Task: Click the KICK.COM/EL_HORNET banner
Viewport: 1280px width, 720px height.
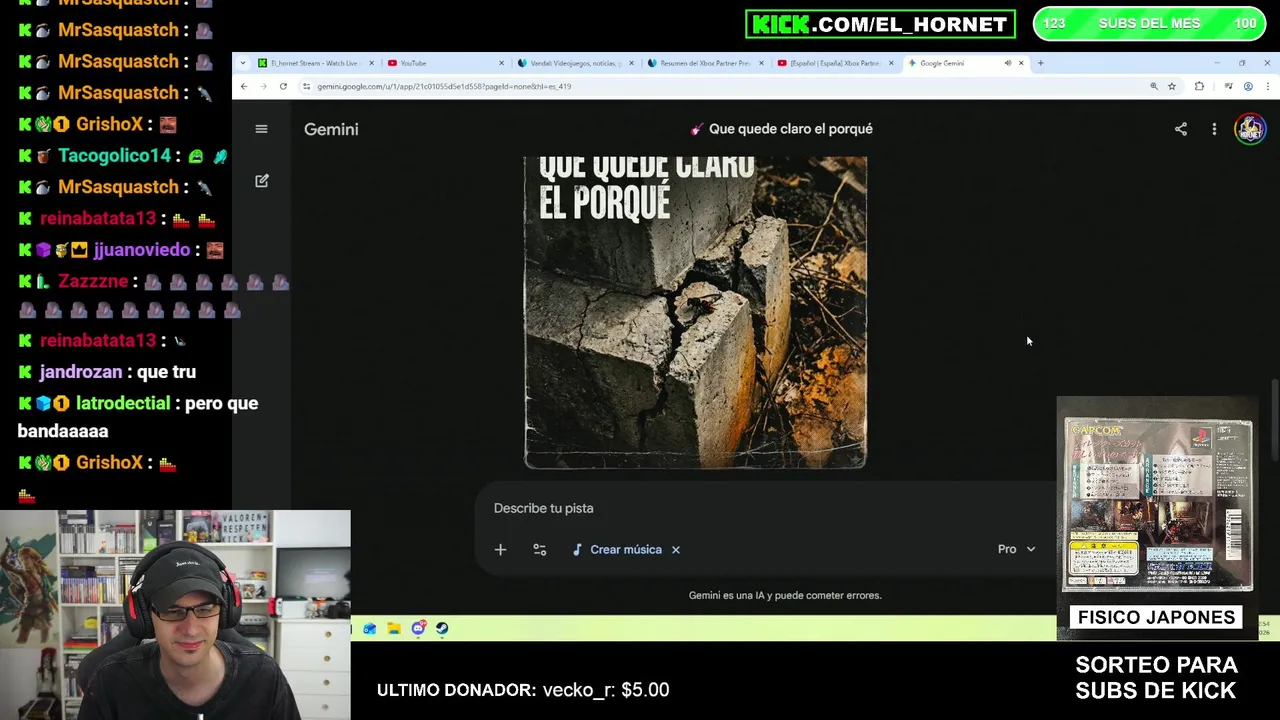Action: point(880,24)
